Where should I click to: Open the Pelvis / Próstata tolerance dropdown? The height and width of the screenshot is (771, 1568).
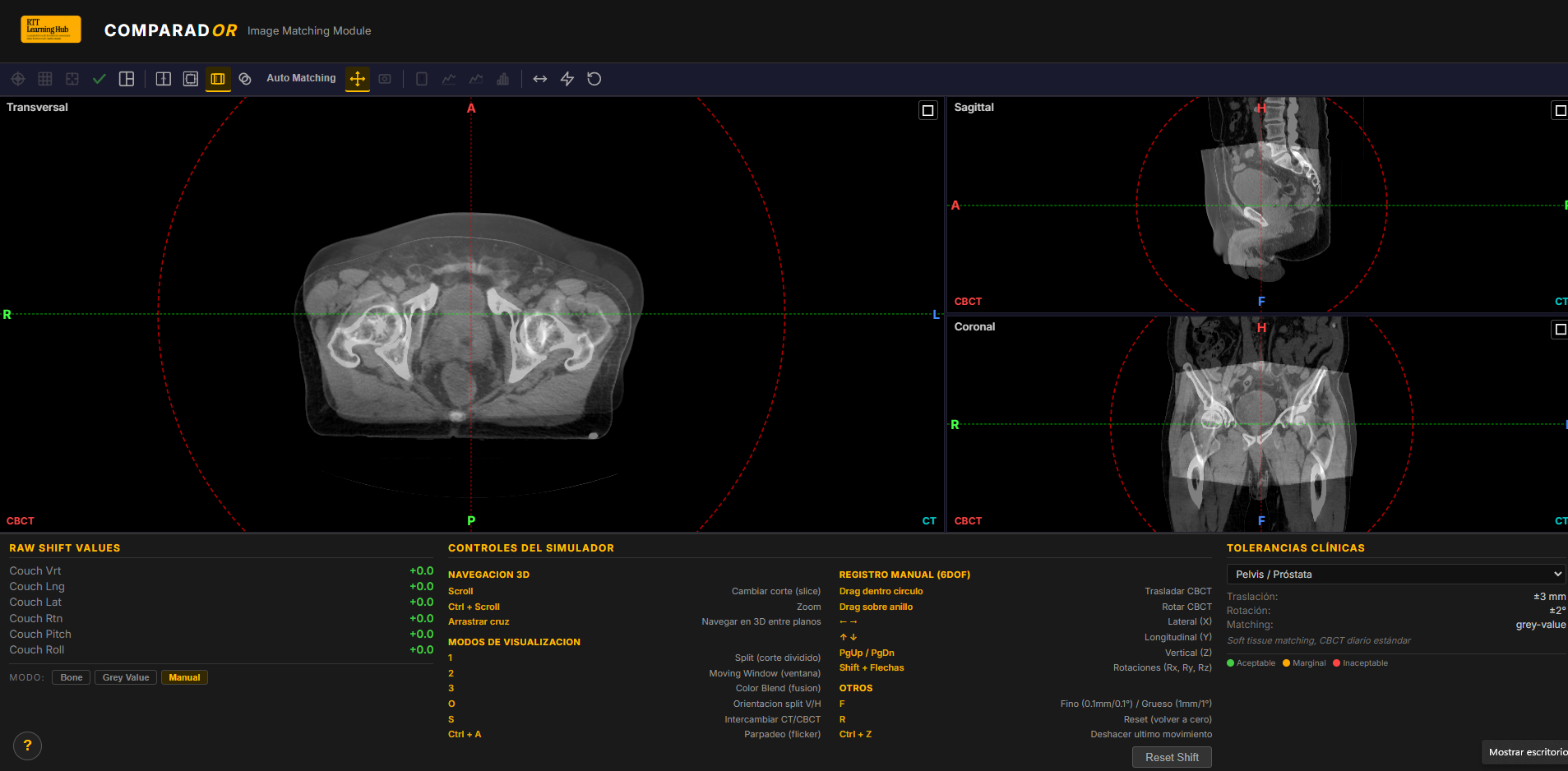click(x=1395, y=574)
